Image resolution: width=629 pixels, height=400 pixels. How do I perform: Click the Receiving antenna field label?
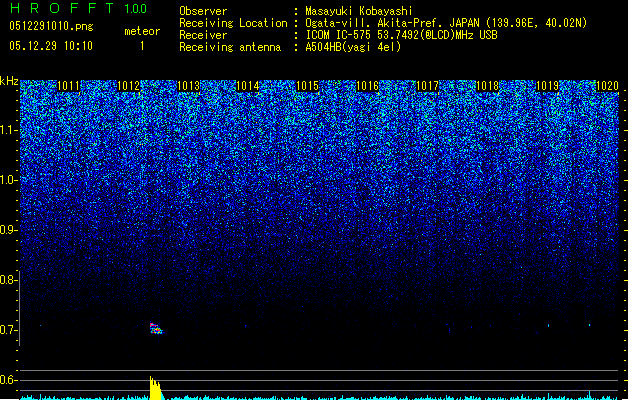click(x=230, y=47)
